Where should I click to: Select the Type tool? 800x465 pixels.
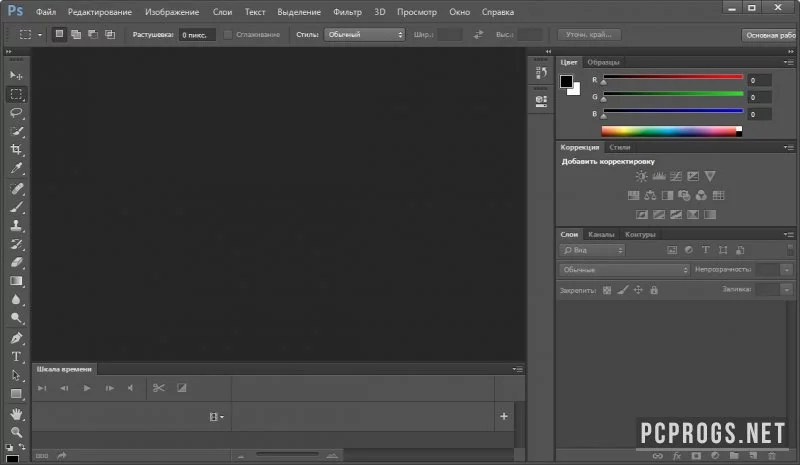(16, 356)
